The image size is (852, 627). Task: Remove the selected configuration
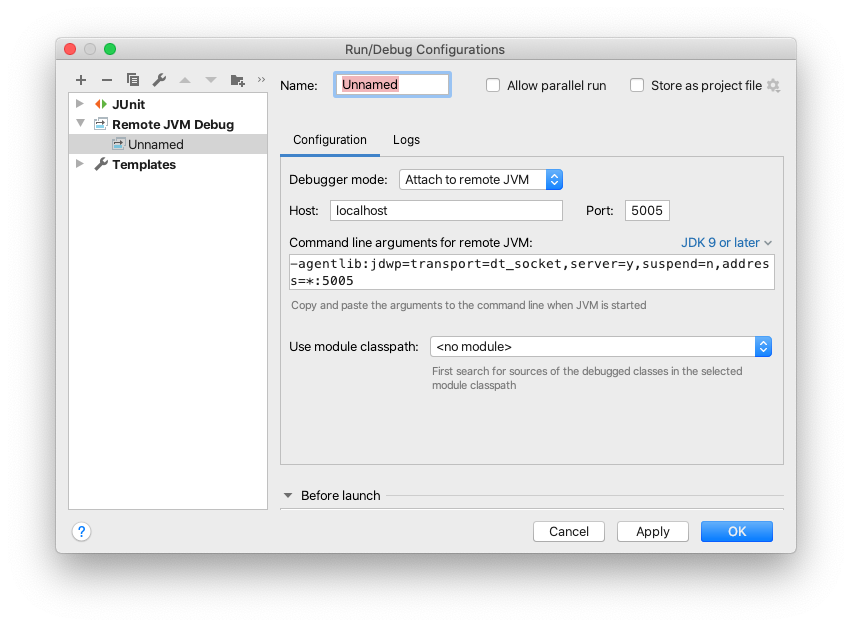coord(107,80)
